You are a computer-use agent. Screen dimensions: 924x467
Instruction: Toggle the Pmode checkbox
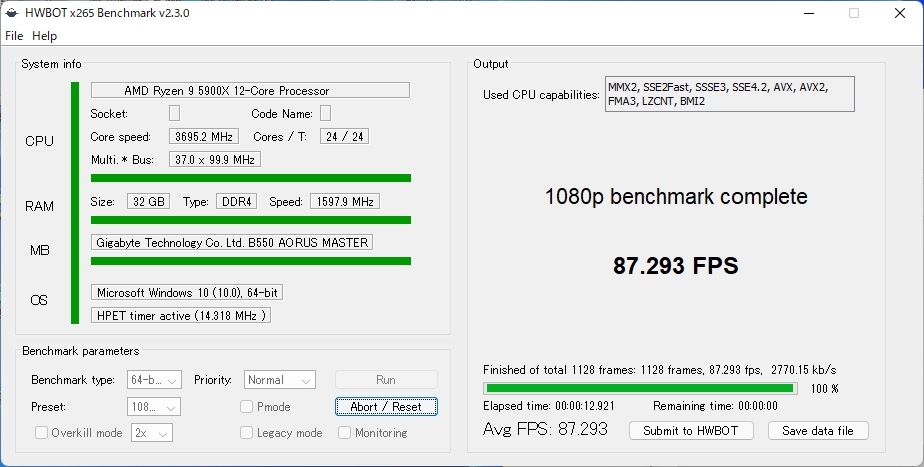[x=247, y=407]
